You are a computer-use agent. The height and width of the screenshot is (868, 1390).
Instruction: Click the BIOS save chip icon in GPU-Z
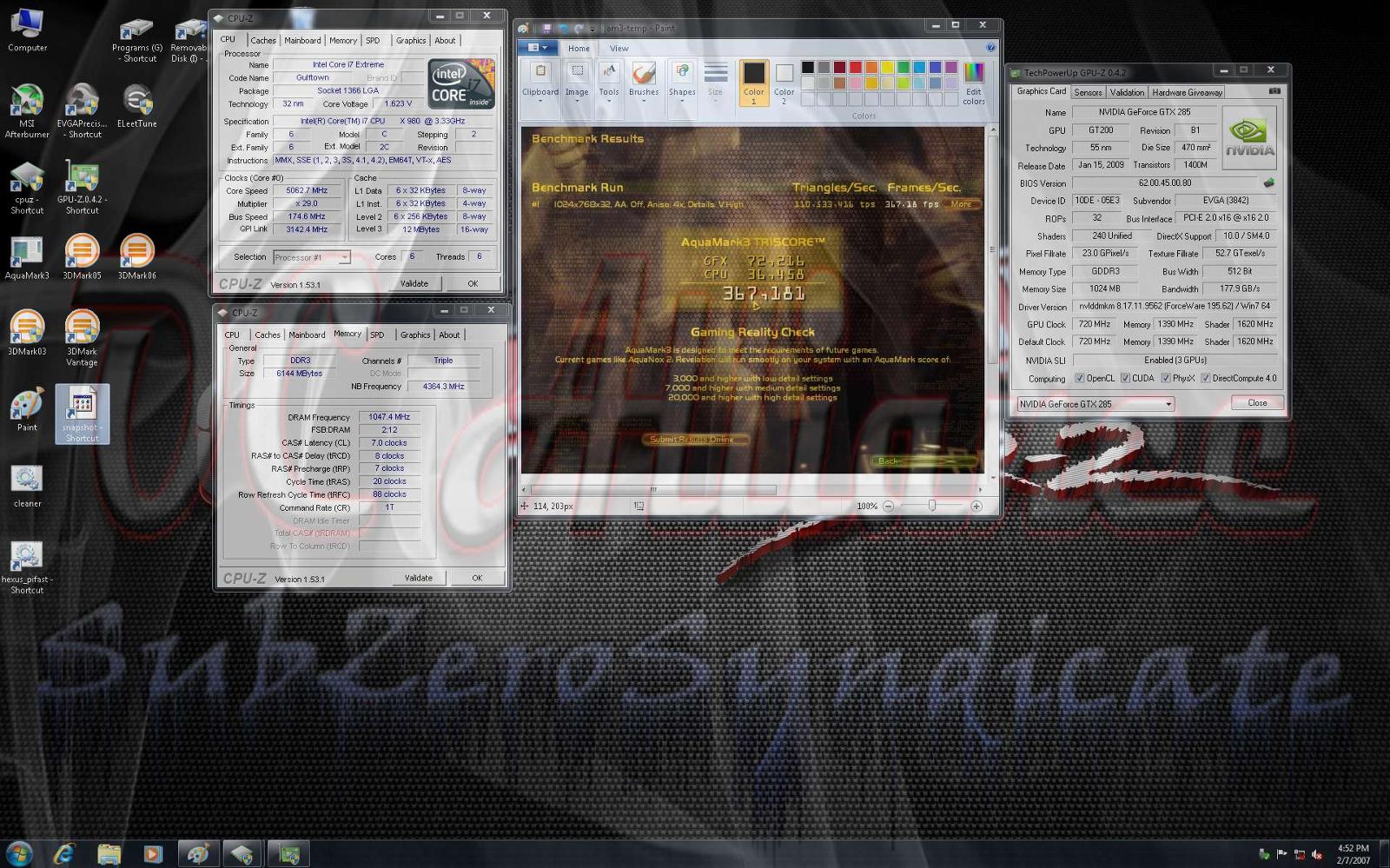(1269, 182)
